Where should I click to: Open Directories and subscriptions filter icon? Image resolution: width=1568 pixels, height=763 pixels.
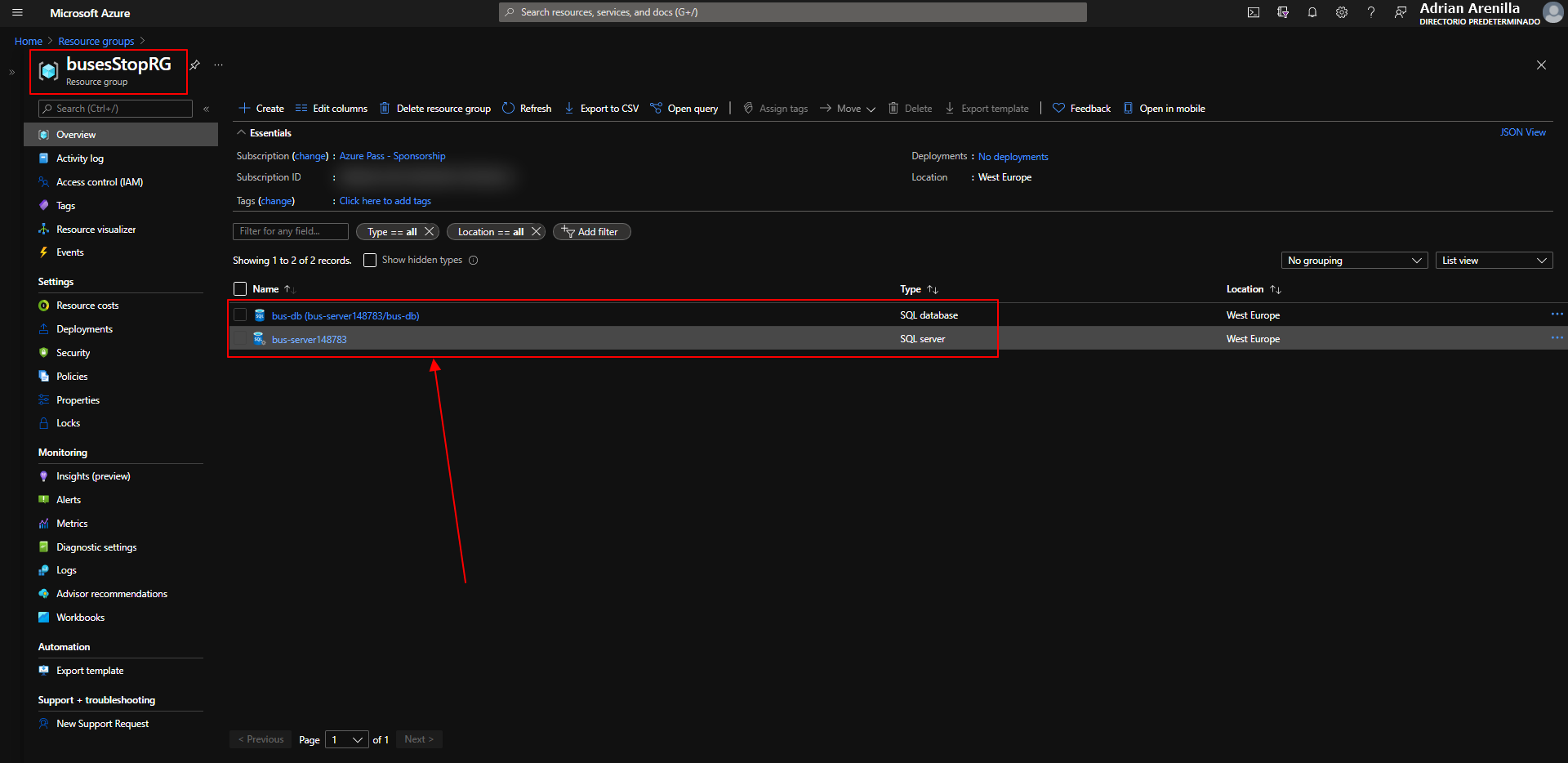(1283, 12)
